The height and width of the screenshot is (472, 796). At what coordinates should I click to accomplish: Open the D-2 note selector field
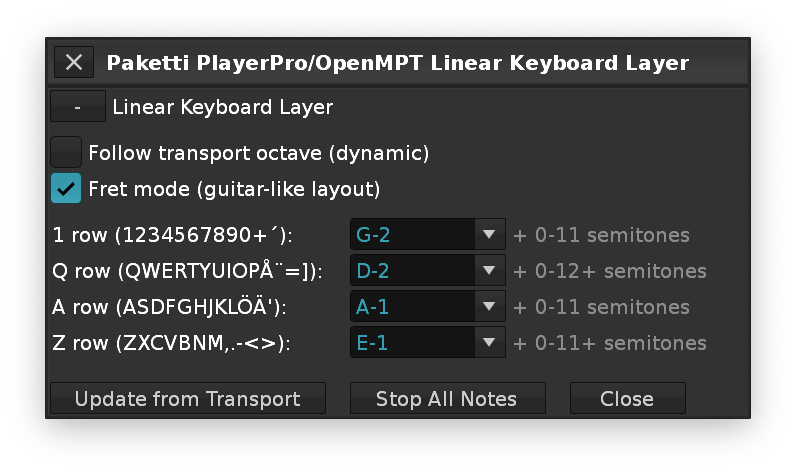click(x=412, y=271)
